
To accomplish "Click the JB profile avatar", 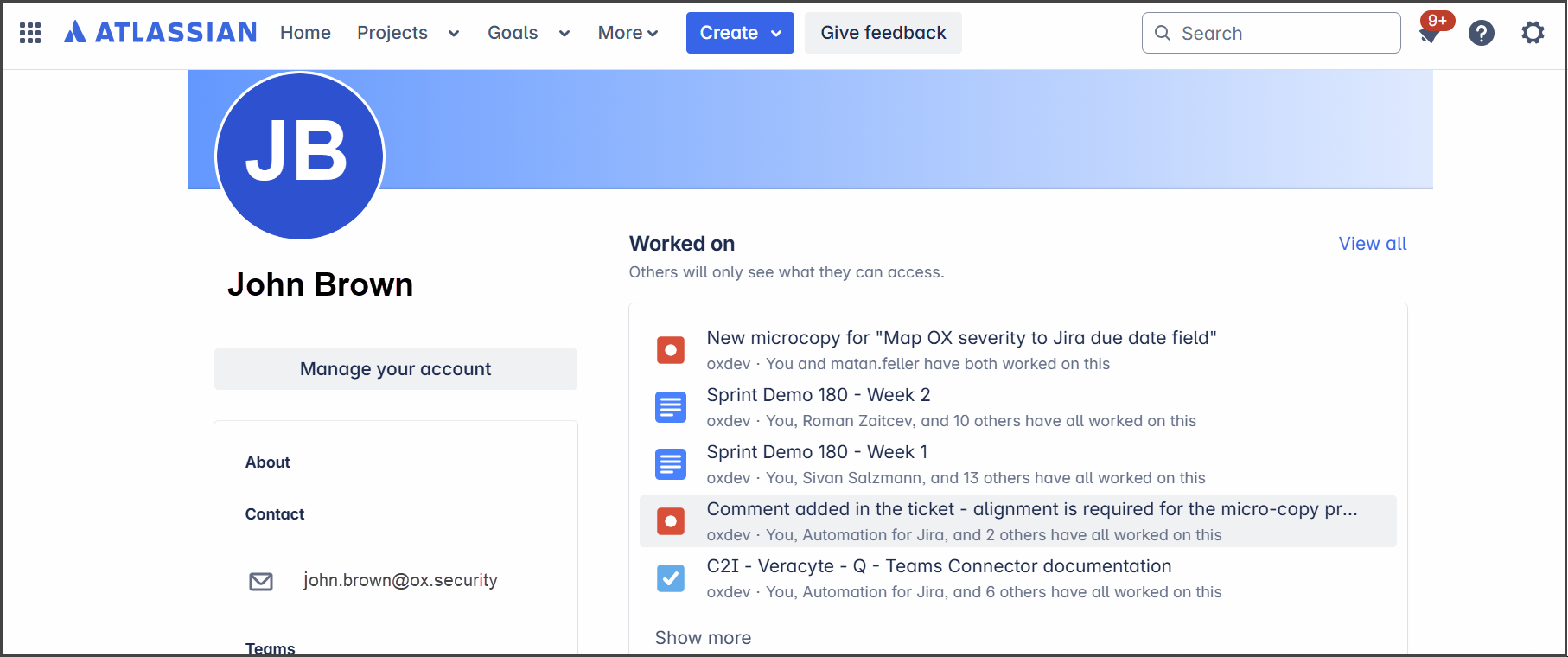I will tap(299, 156).
